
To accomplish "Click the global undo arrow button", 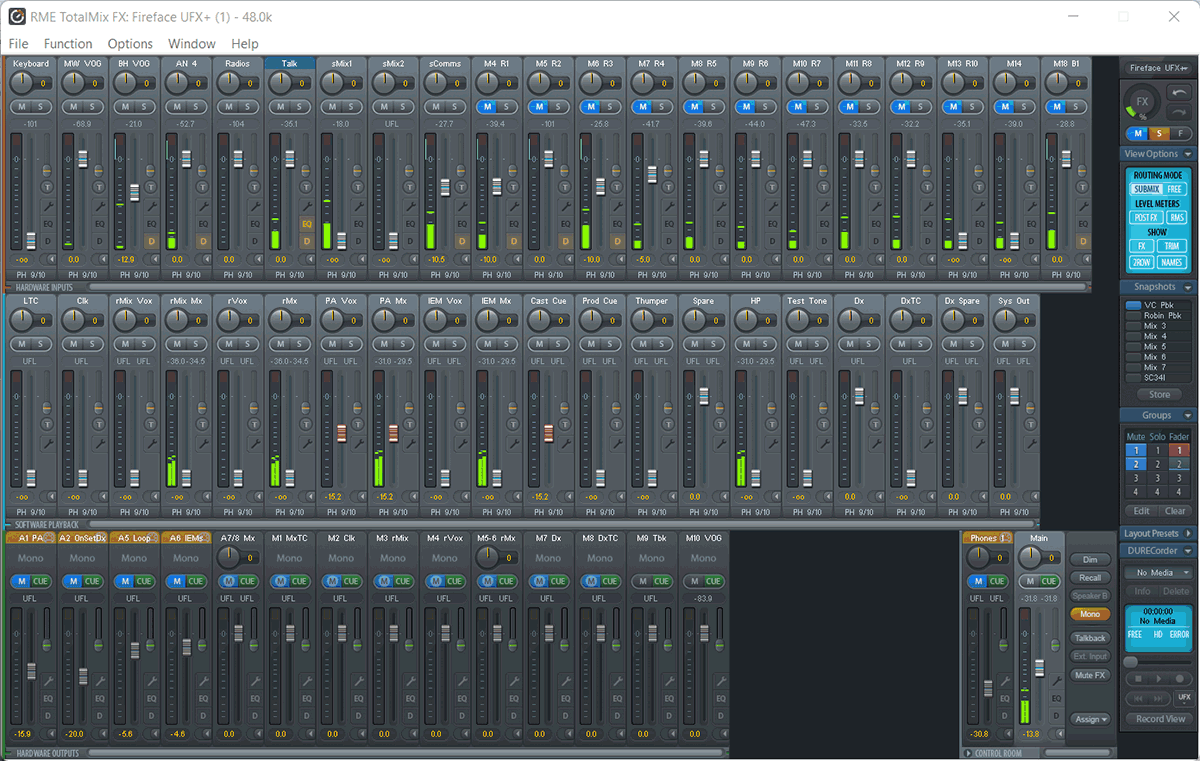I will (1178, 93).
